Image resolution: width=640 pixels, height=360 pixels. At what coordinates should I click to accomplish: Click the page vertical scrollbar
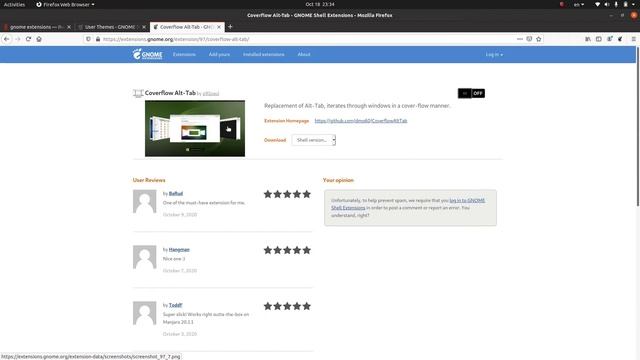tap(638, 127)
